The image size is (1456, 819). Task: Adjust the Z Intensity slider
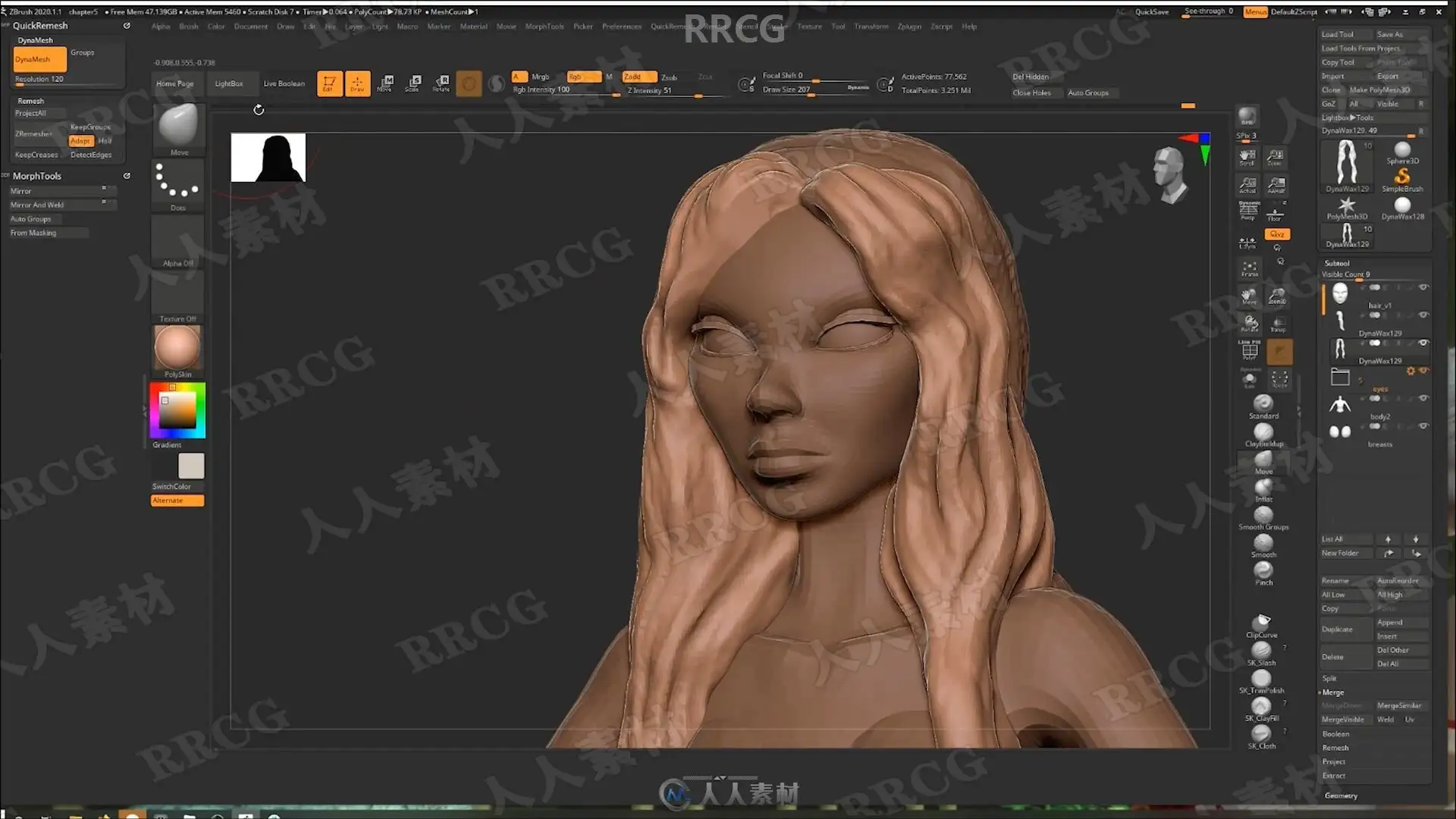click(x=673, y=91)
